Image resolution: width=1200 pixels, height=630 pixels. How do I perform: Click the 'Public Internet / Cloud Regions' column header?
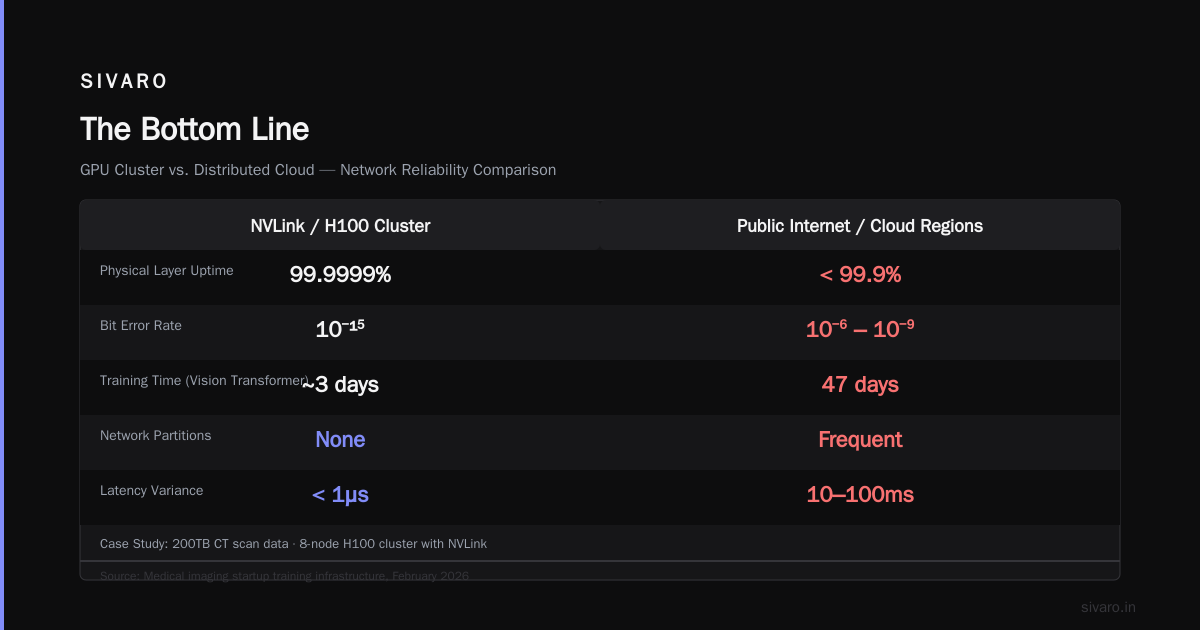click(860, 226)
